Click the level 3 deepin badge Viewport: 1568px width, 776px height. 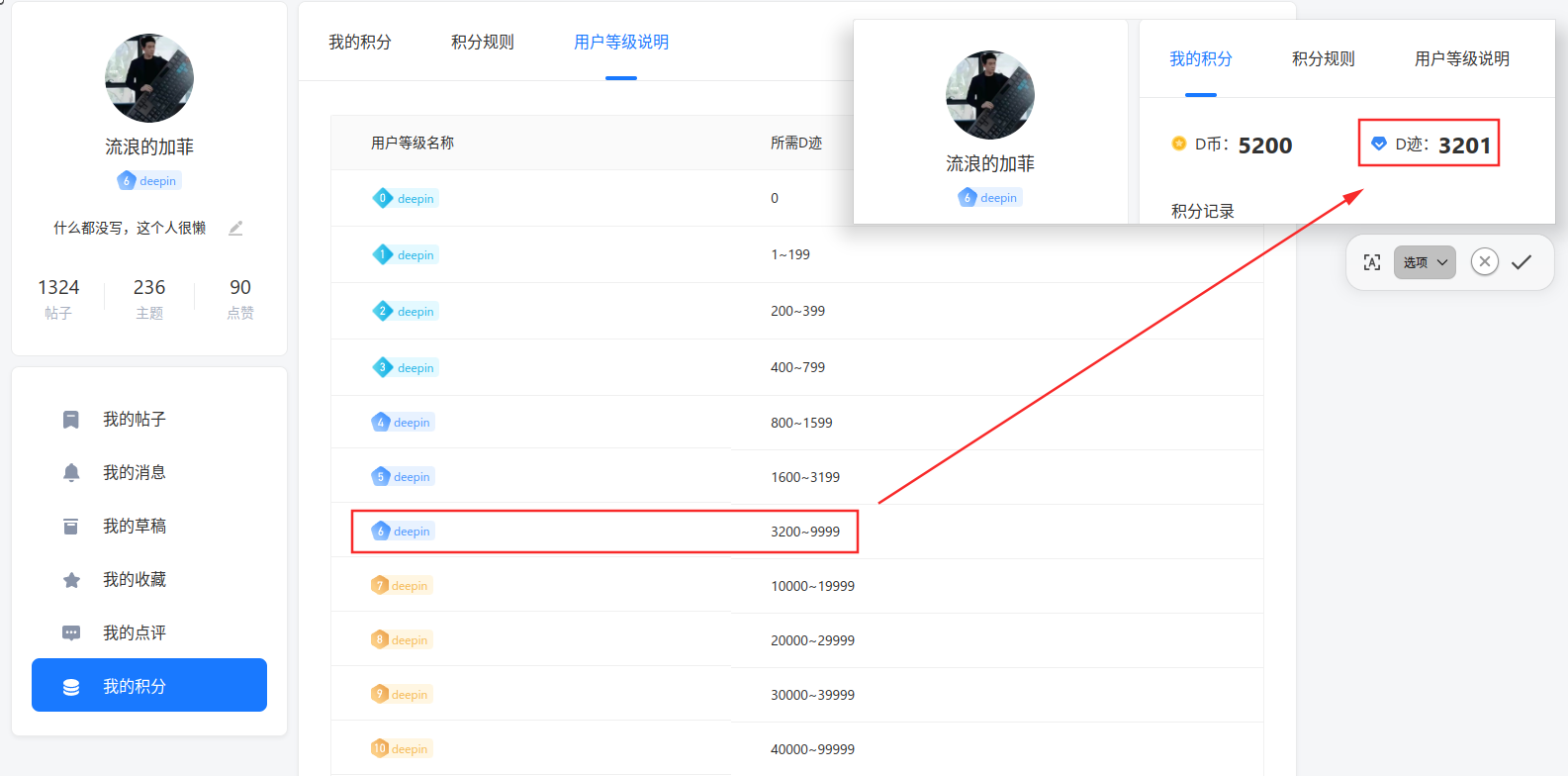pyautogui.click(x=406, y=367)
